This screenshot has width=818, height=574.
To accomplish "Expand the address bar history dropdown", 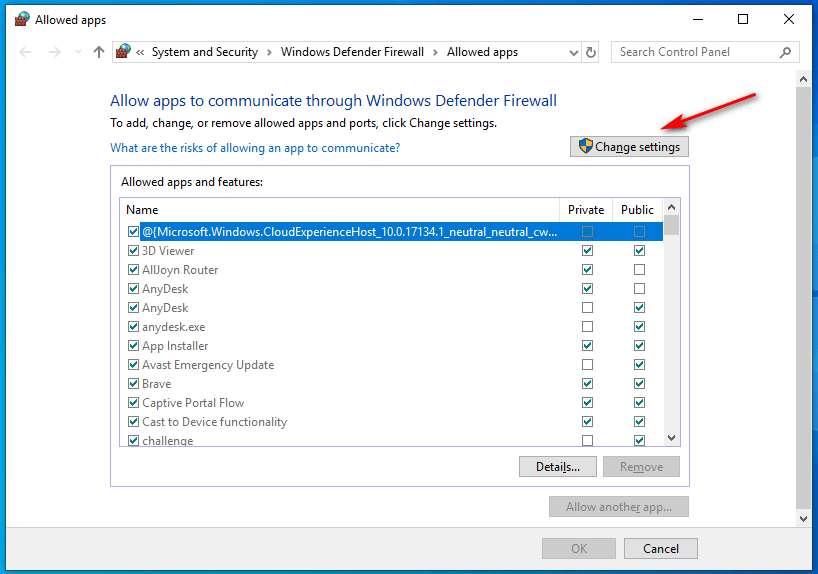I will (574, 52).
